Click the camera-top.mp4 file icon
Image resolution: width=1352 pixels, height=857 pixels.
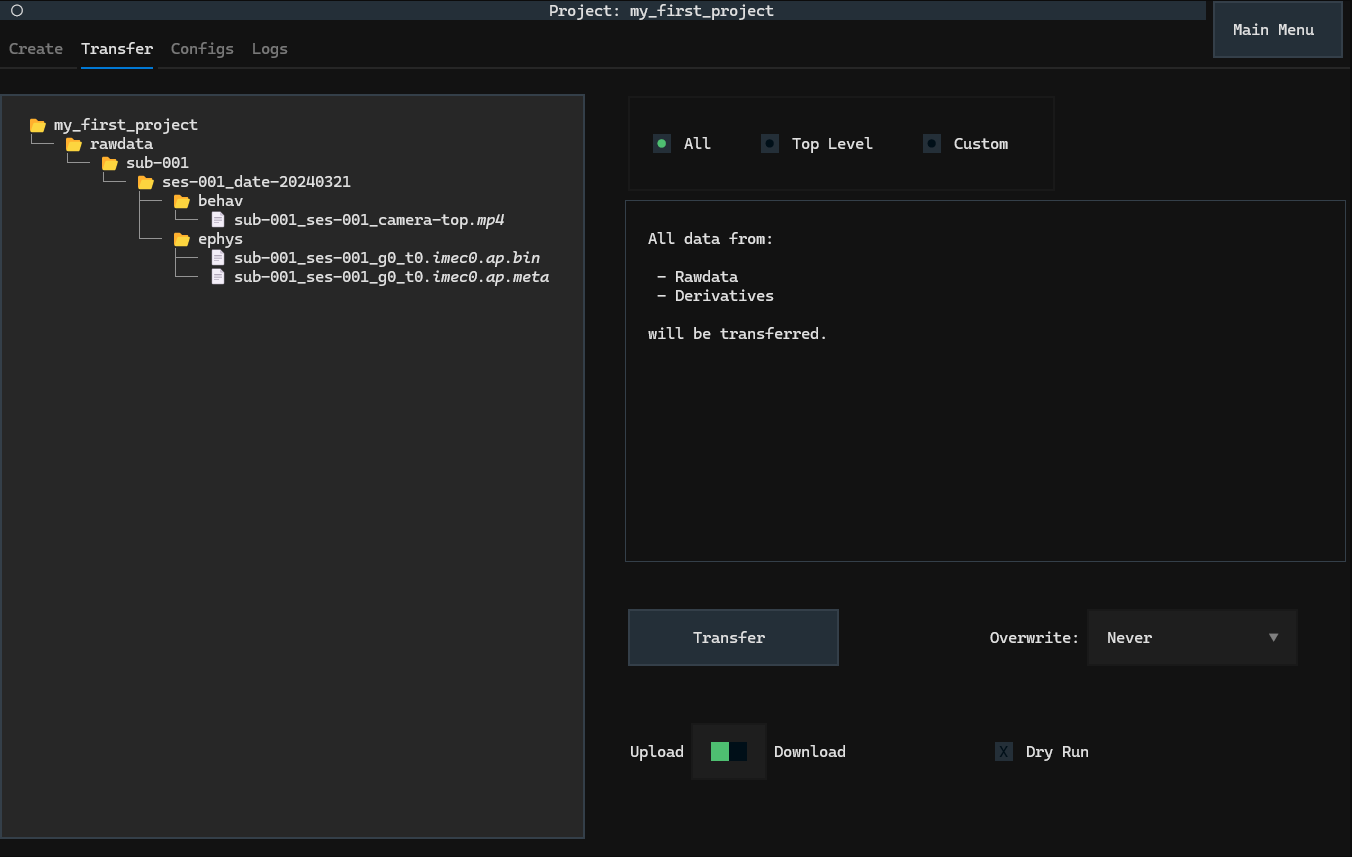click(x=218, y=220)
